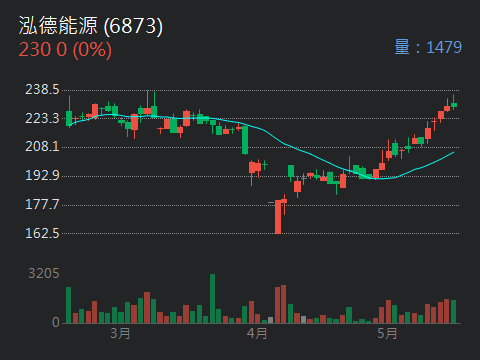480x360 pixels.
Task: Click the 208.1 price axis label
Action: point(42,146)
